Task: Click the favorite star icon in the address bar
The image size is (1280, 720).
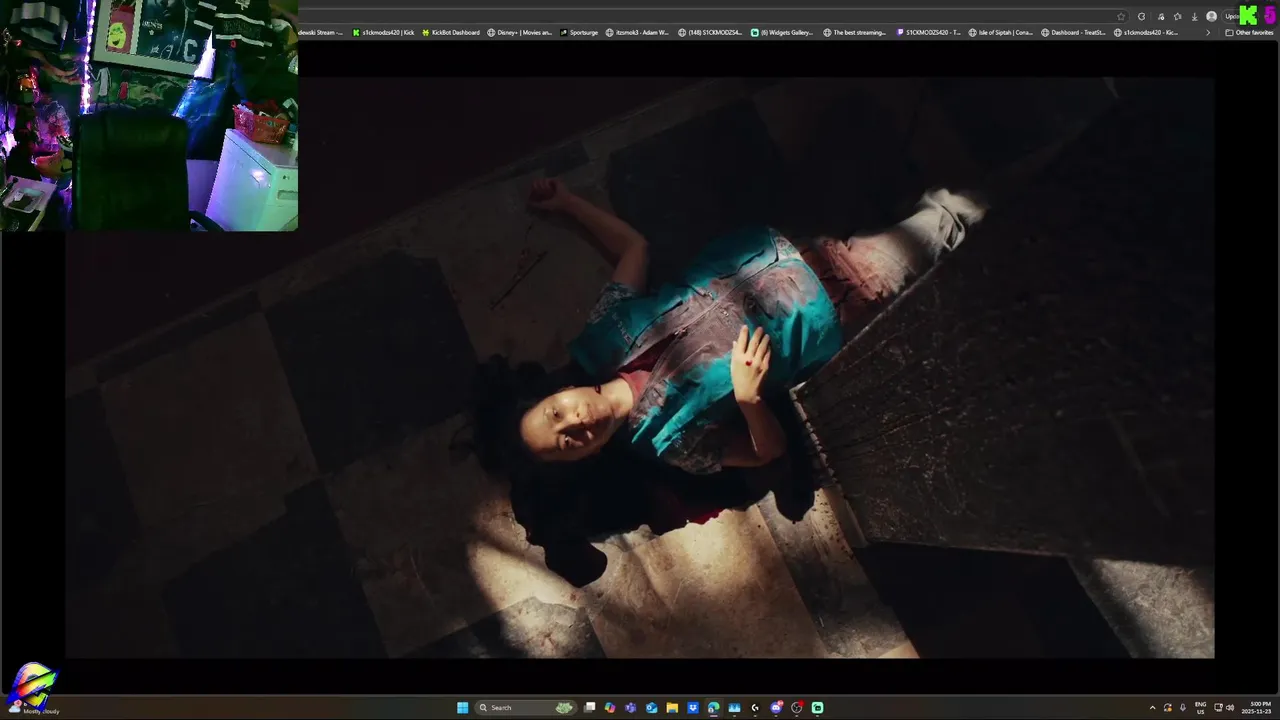Action: point(1121,17)
